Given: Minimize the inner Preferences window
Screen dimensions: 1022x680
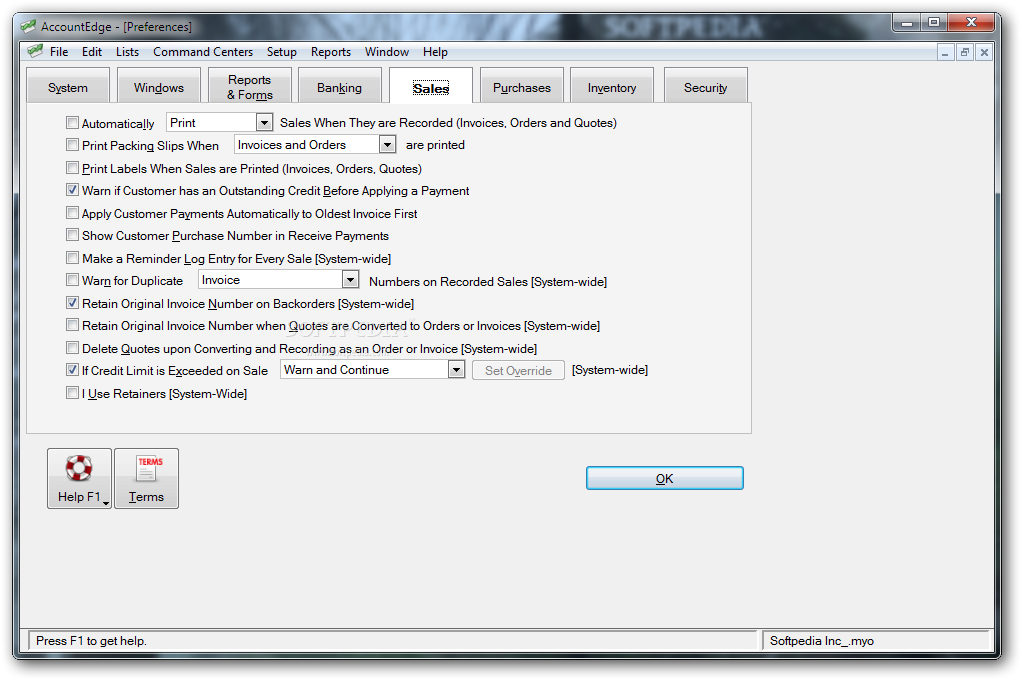Looking at the screenshot, I should pos(945,52).
